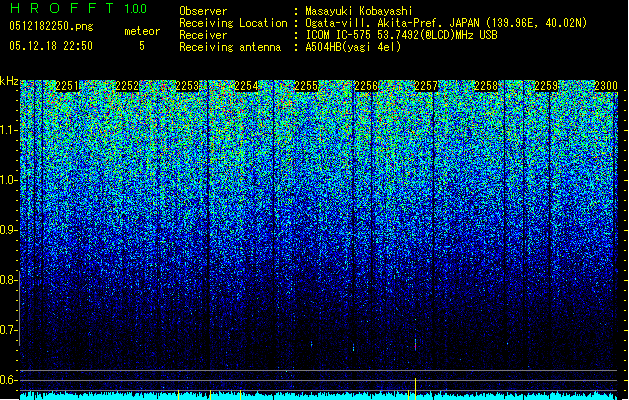Viewport: 629px width, 400px height.
Task: Click the 2257 time marker label
Action: point(426,86)
